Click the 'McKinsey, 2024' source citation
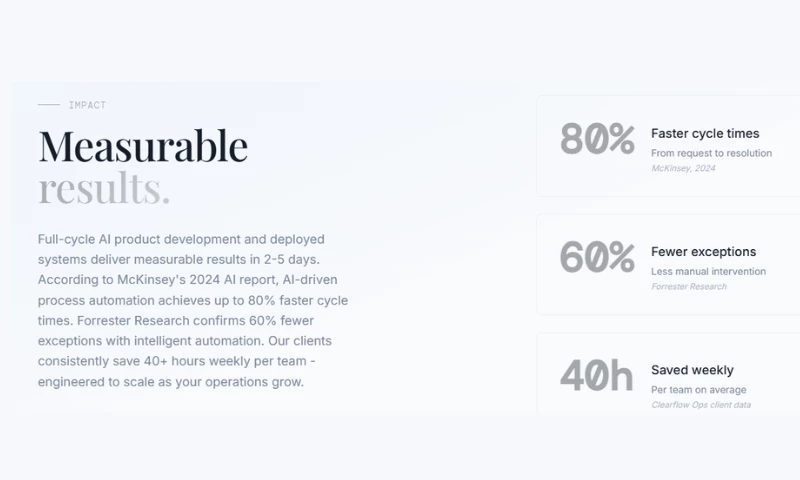Screen dimensions: 800x480 tap(683, 168)
